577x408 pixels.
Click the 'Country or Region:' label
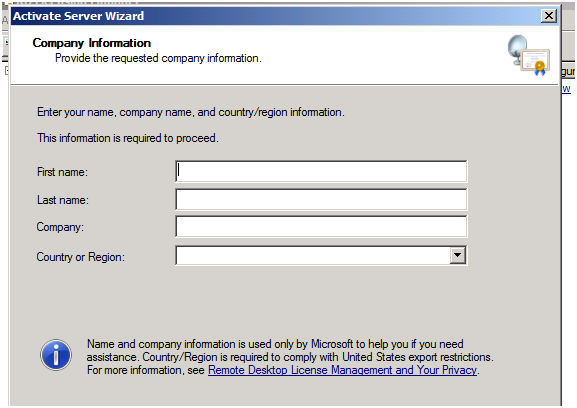coord(81,257)
